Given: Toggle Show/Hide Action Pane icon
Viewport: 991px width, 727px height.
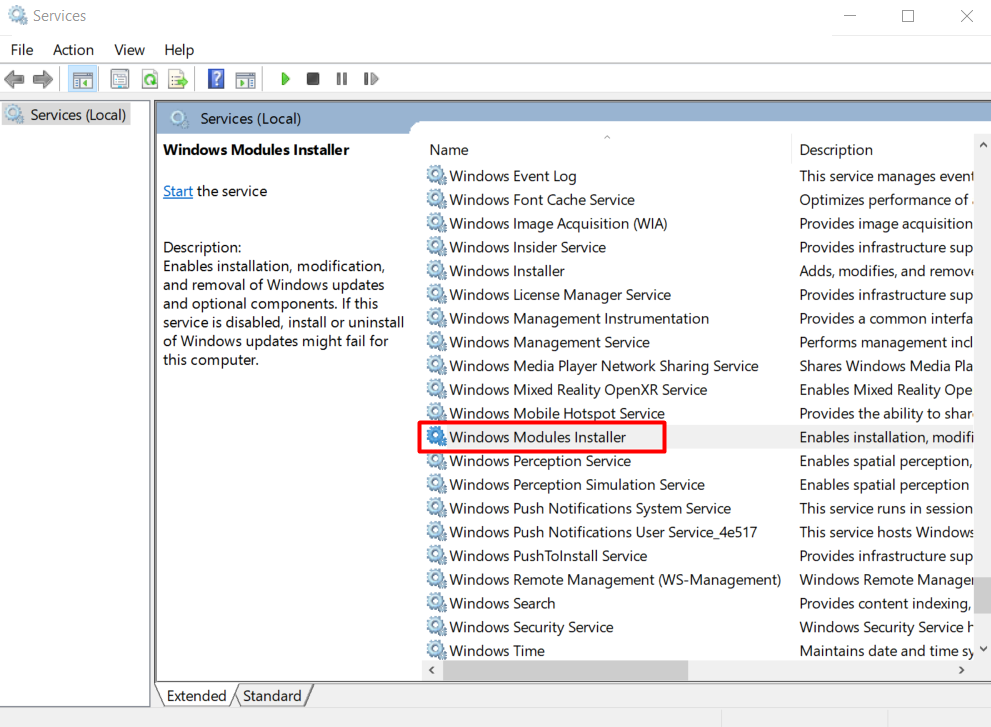Looking at the screenshot, I should [245, 79].
